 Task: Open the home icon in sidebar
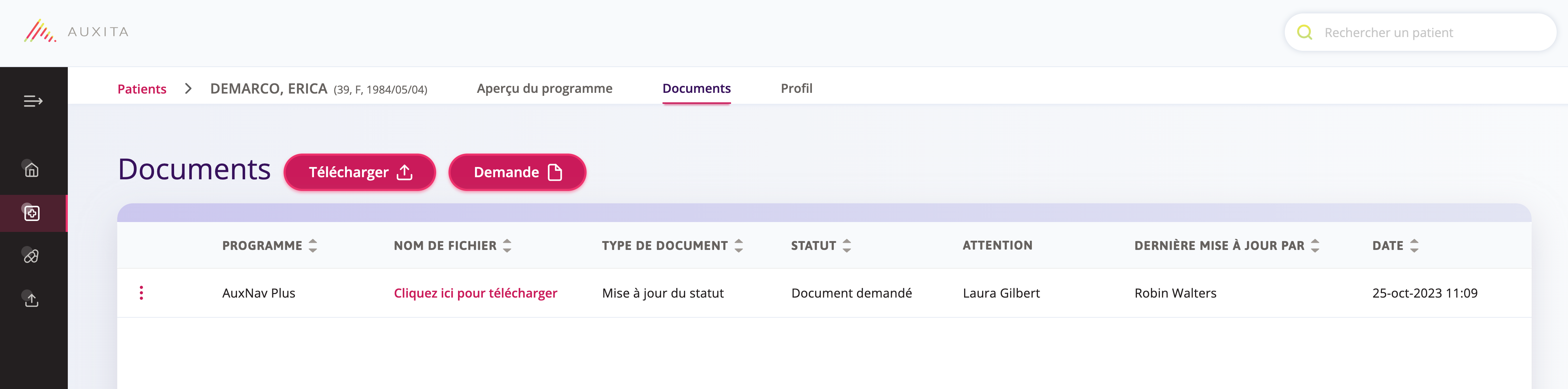click(32, 170)
